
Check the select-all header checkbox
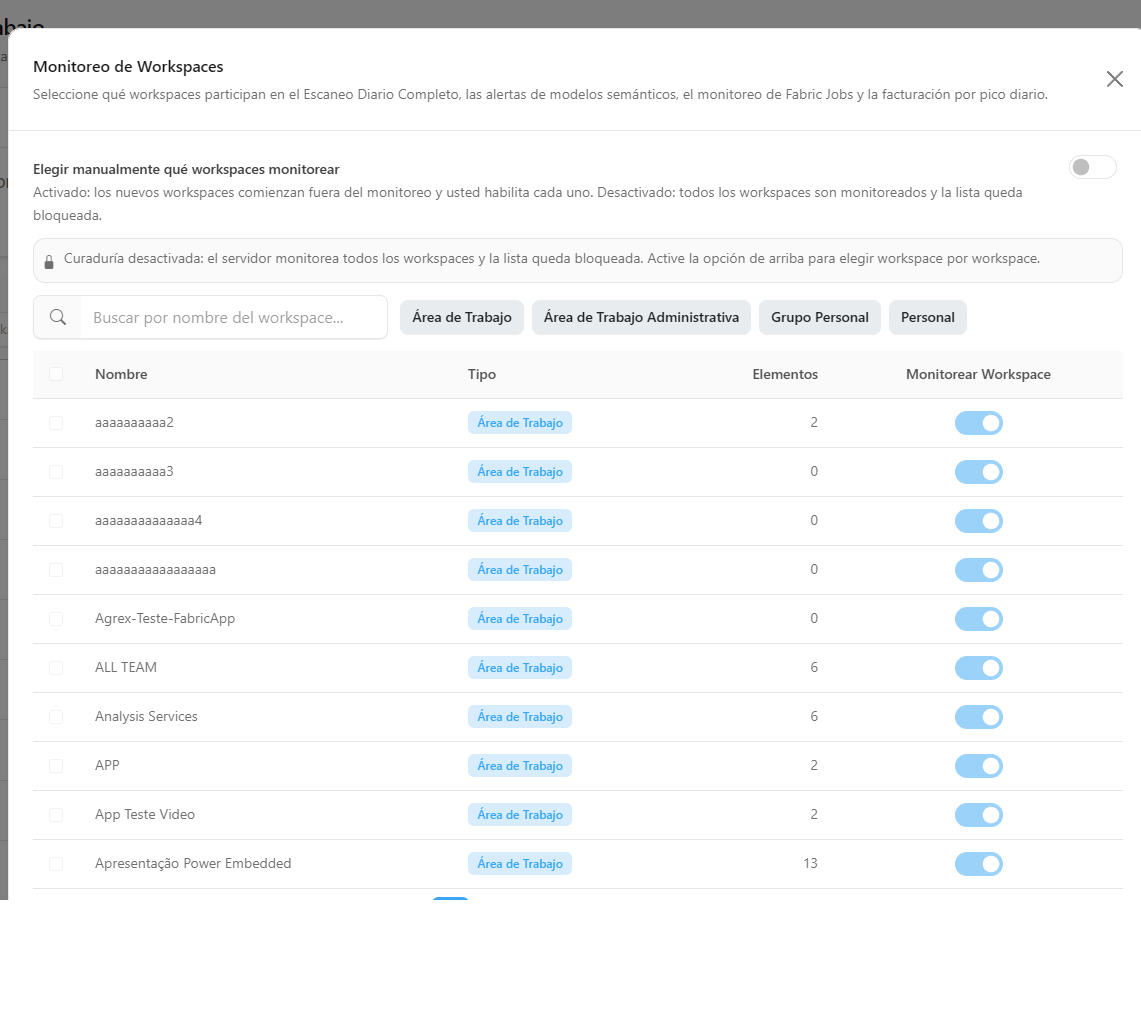56,374
